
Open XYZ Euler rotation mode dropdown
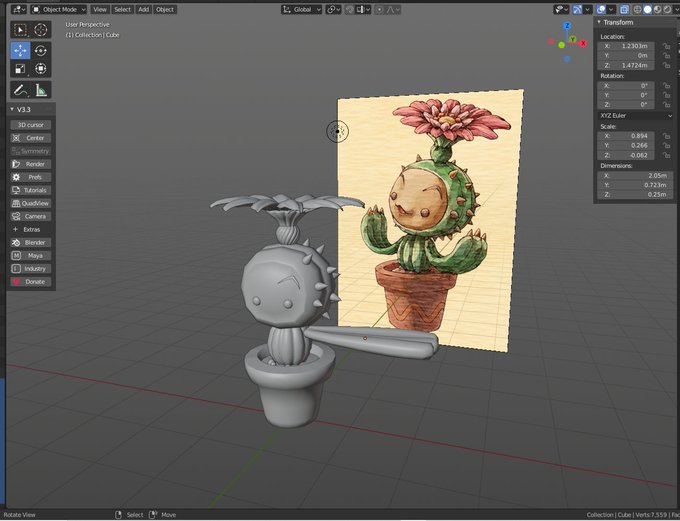635,115
